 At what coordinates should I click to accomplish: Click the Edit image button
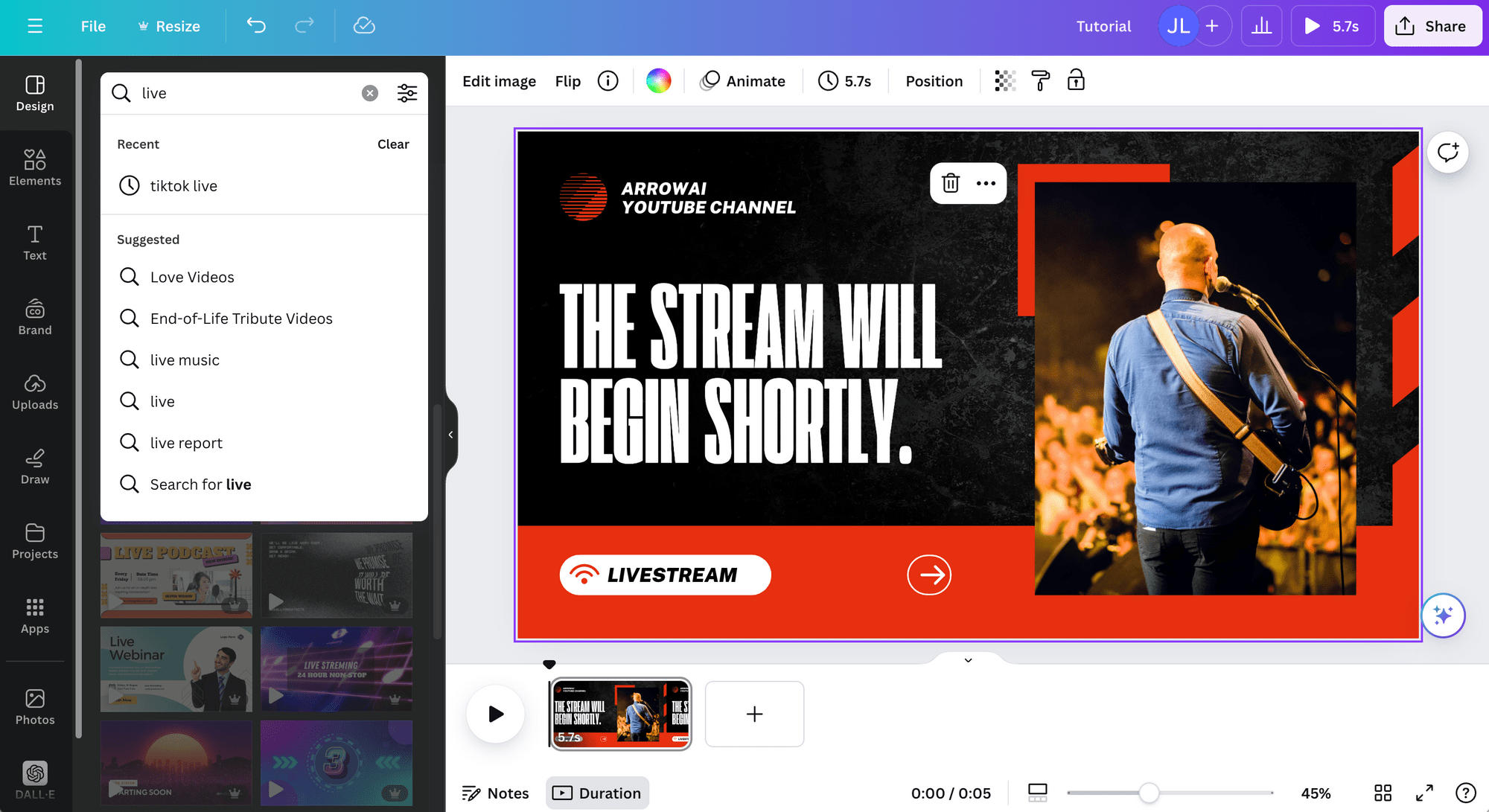pos(498,81)
